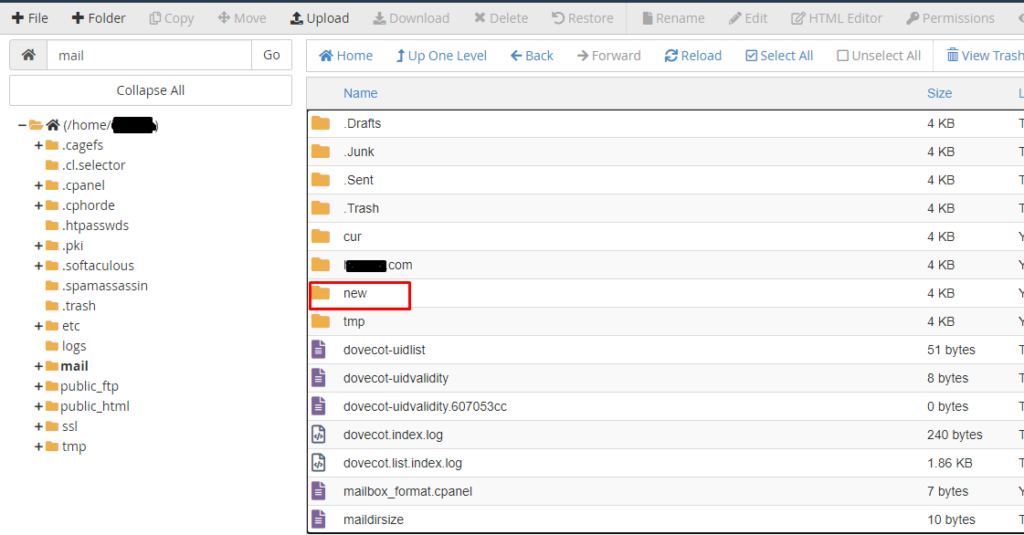Click the maildirsize file icon
Viewport: 1024px width, 535px height.
pyautogui.click(x=319, y=519)
